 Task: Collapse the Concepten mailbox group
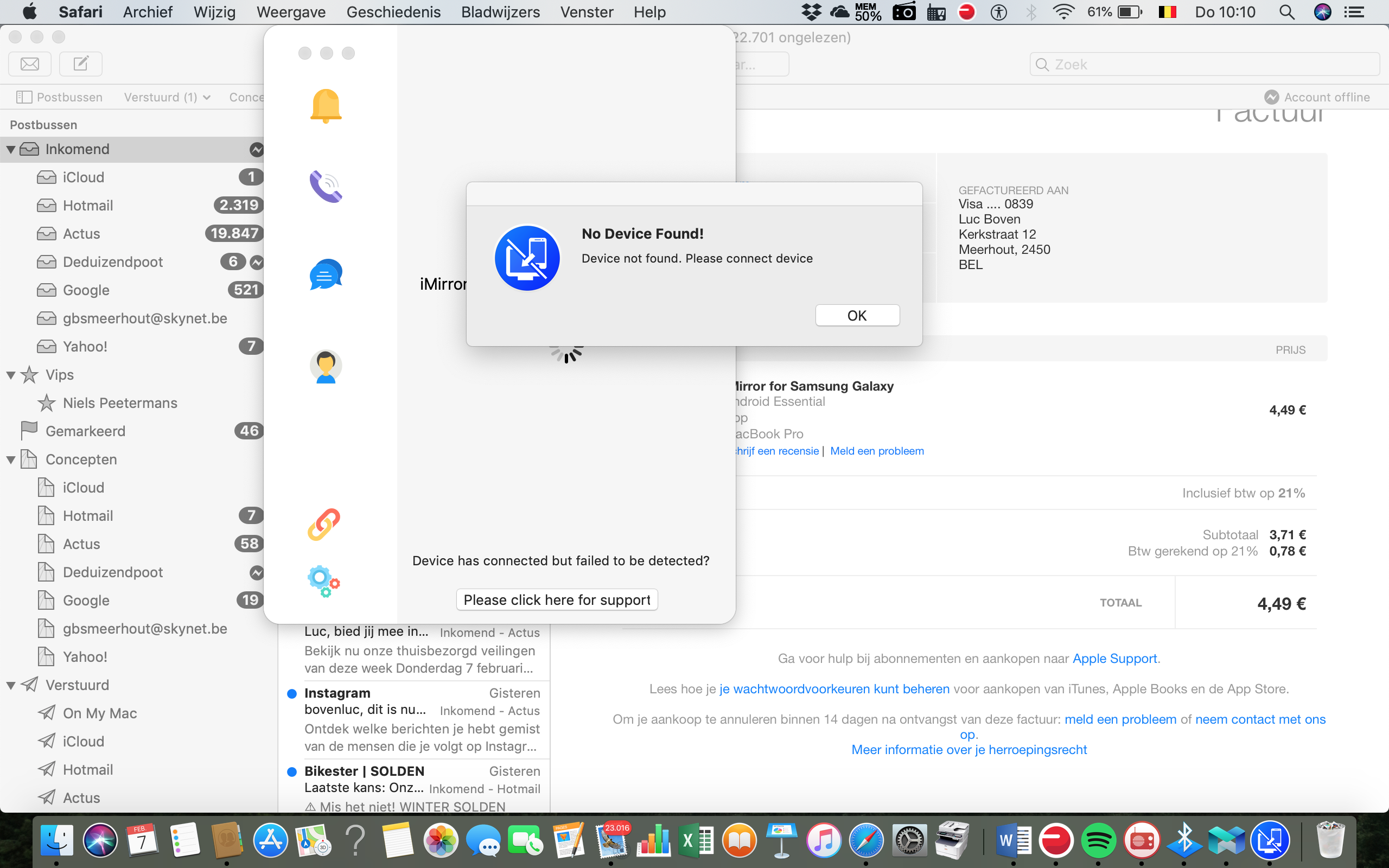click(10, 460)
